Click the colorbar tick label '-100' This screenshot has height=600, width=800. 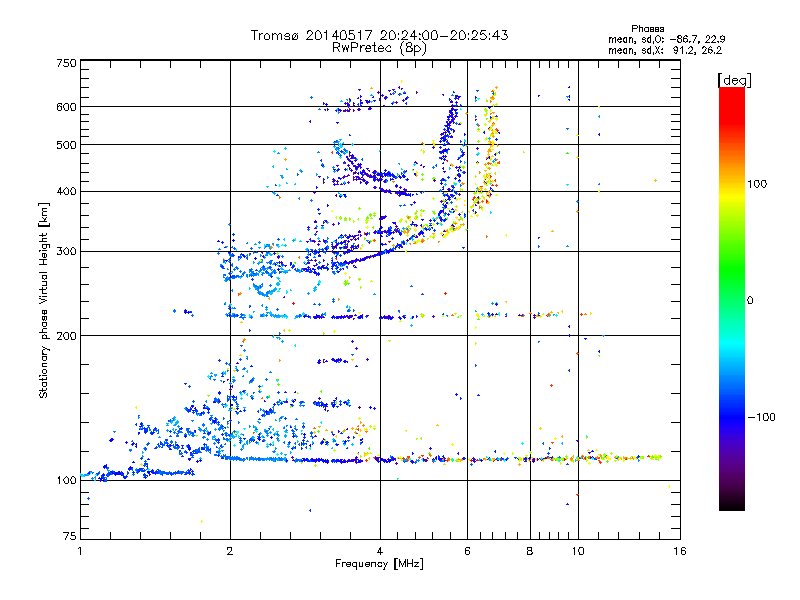[x=761, y=417]
